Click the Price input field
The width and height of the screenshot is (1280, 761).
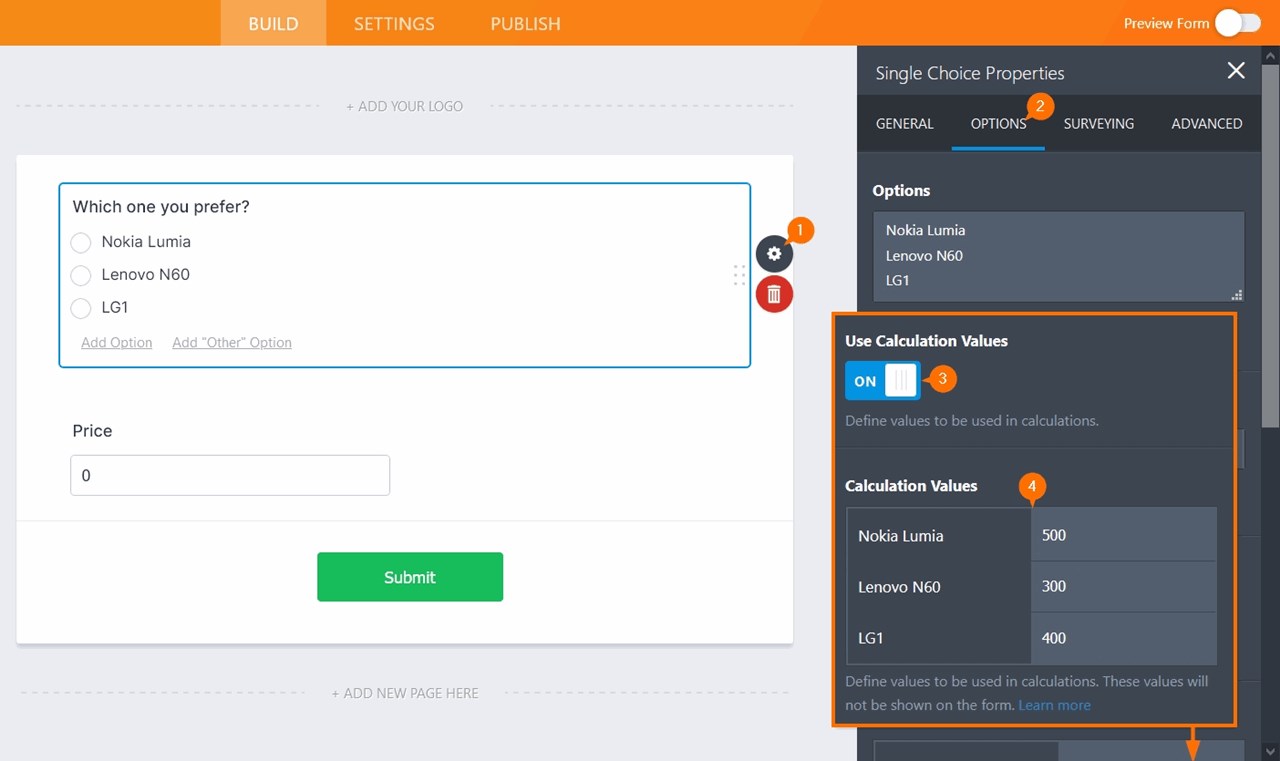coord(230,475)
